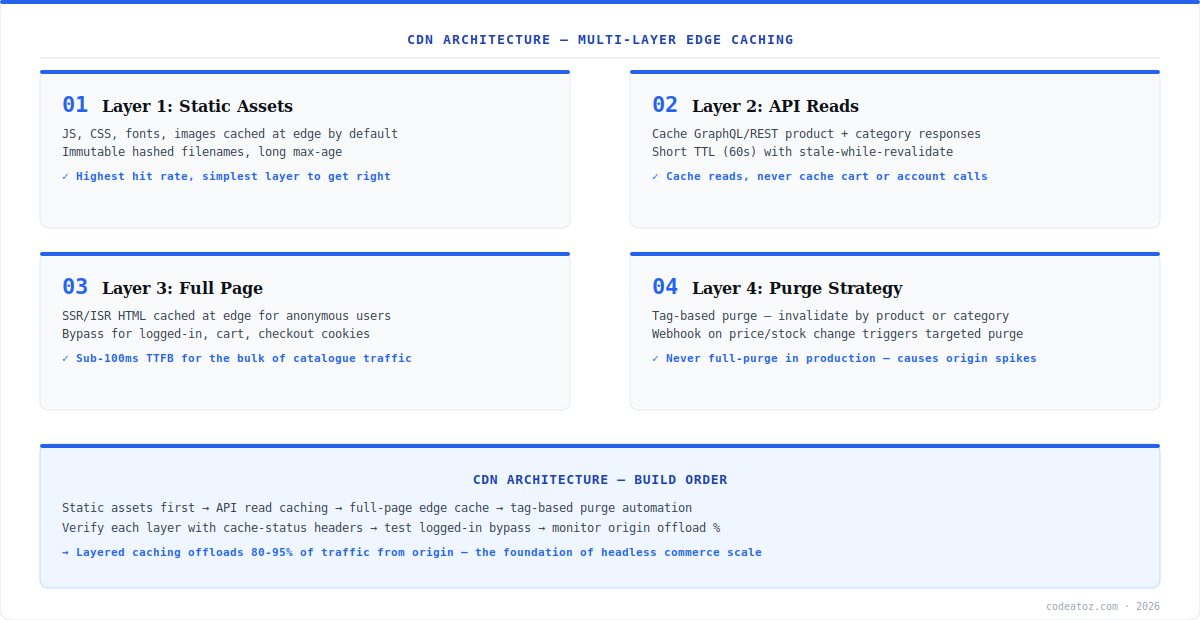Select the '02' number of Layer 2
Viewport: 1200px width, 620px height.
(x=665, y=105)
